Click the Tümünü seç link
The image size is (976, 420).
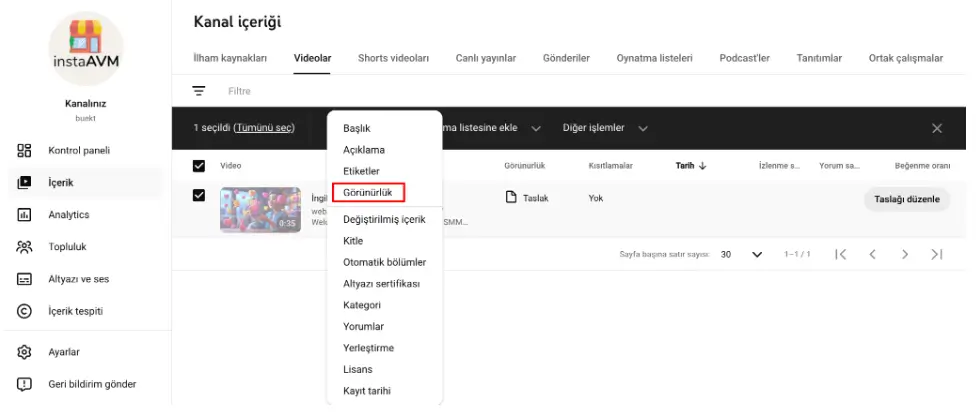pos(263,128)
